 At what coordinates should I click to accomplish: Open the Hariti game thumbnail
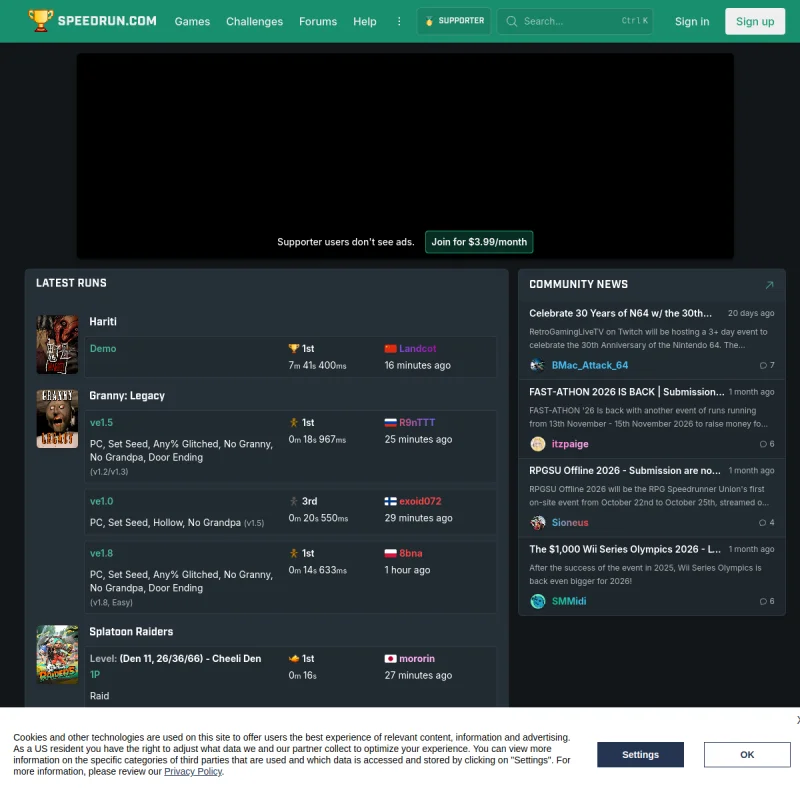point(57,344)
